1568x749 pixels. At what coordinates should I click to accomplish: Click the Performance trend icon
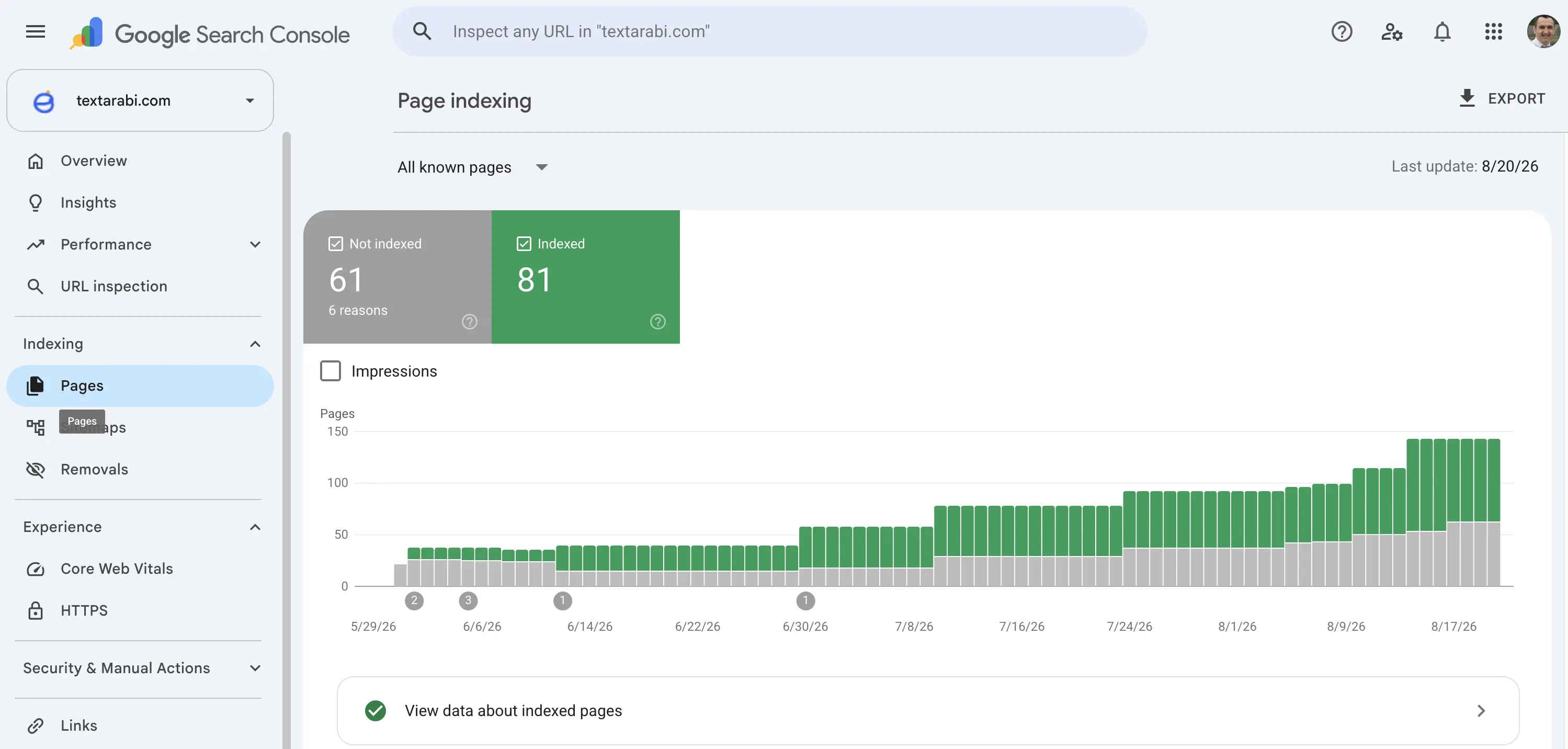[x=36, y=244]
